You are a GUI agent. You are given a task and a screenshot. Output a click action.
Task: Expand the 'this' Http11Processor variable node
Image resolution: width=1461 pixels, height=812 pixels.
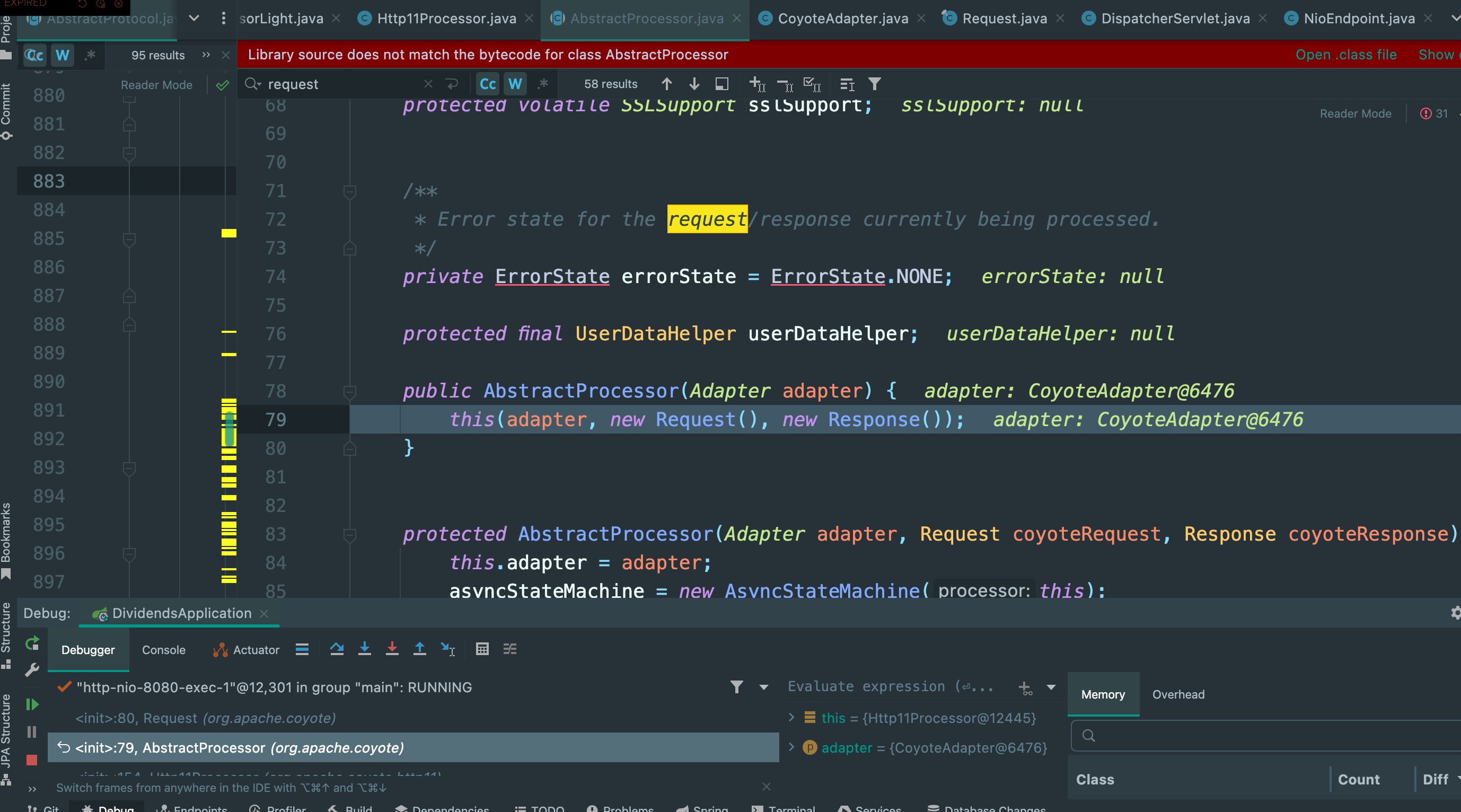[792, 717]
